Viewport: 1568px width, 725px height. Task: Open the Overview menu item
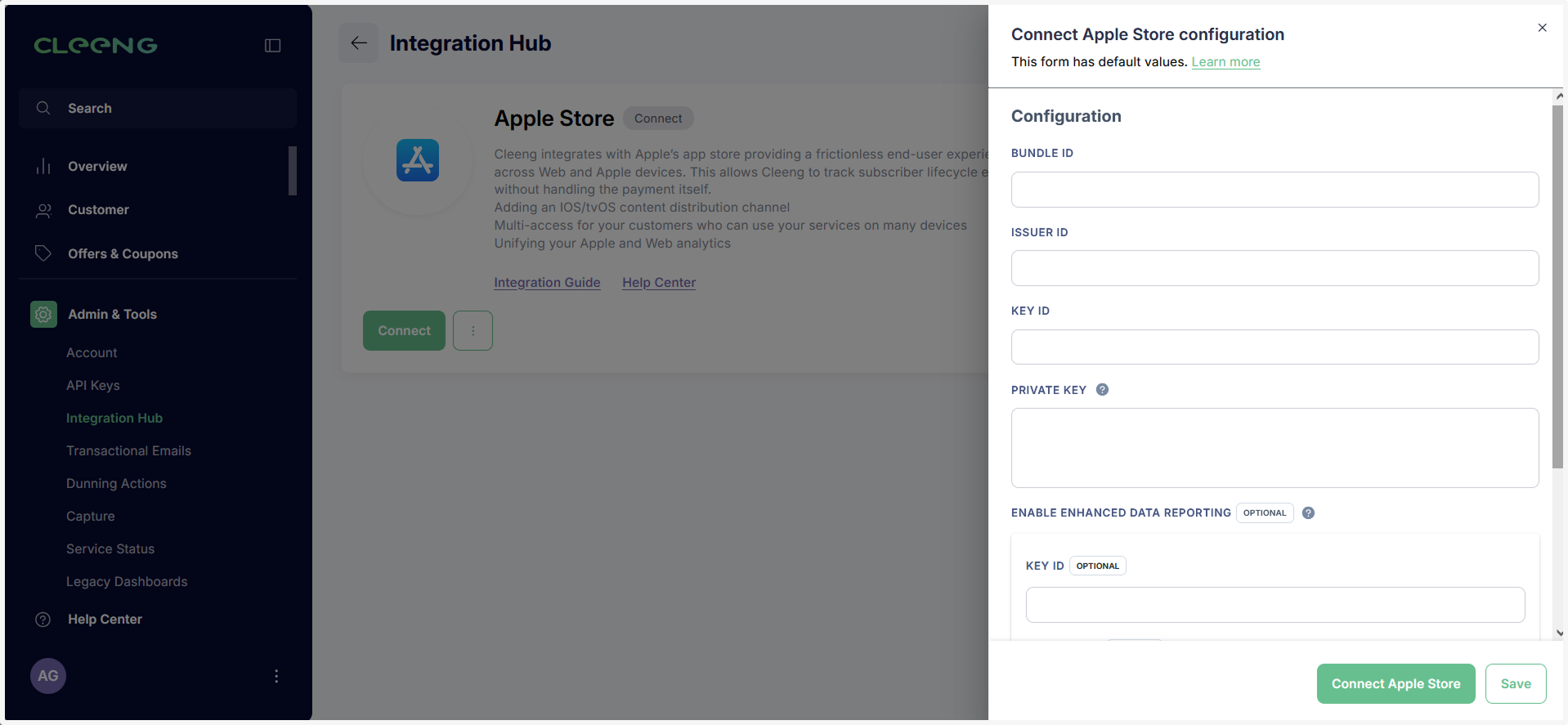pyautogui.click(x=97, y=166)
